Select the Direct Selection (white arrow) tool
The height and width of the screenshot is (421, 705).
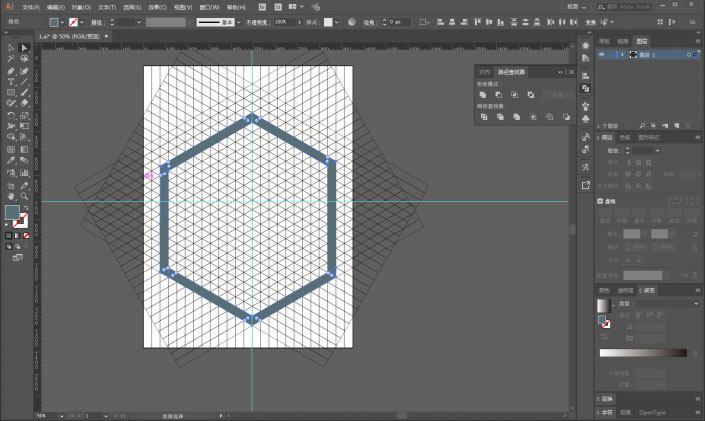point(24,48)
